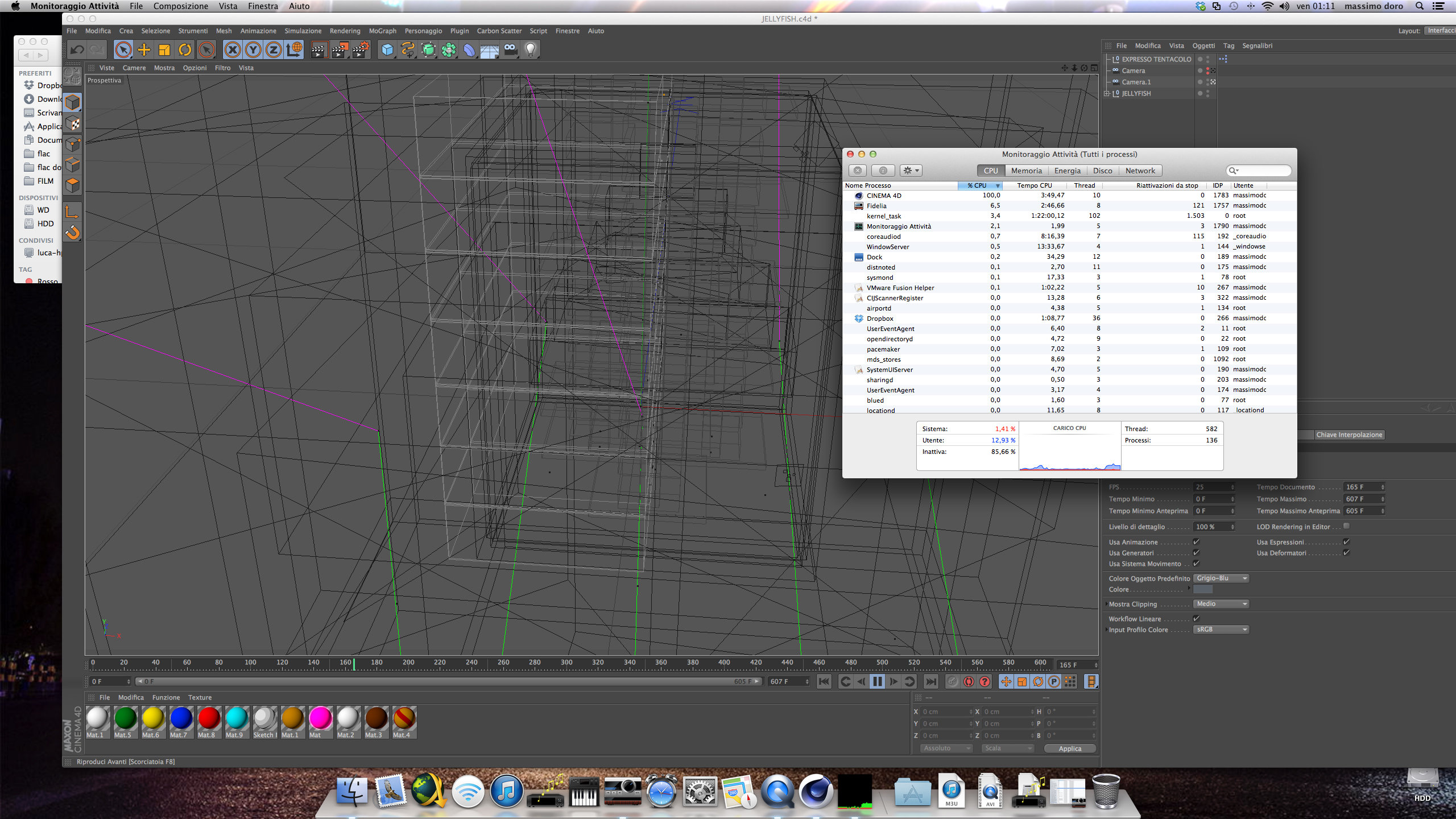1456x819 pixels.
Task: Pause the timeline playback
Action: pyautogui.click(x=877, y=681)
